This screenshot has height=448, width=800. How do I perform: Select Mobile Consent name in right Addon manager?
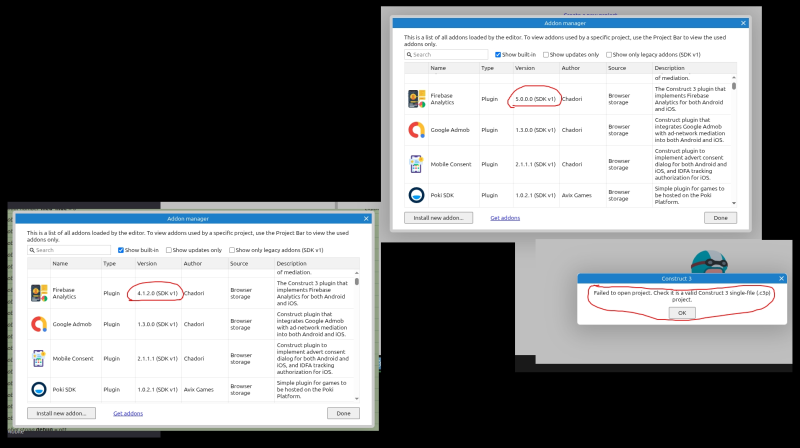point(451,164)
